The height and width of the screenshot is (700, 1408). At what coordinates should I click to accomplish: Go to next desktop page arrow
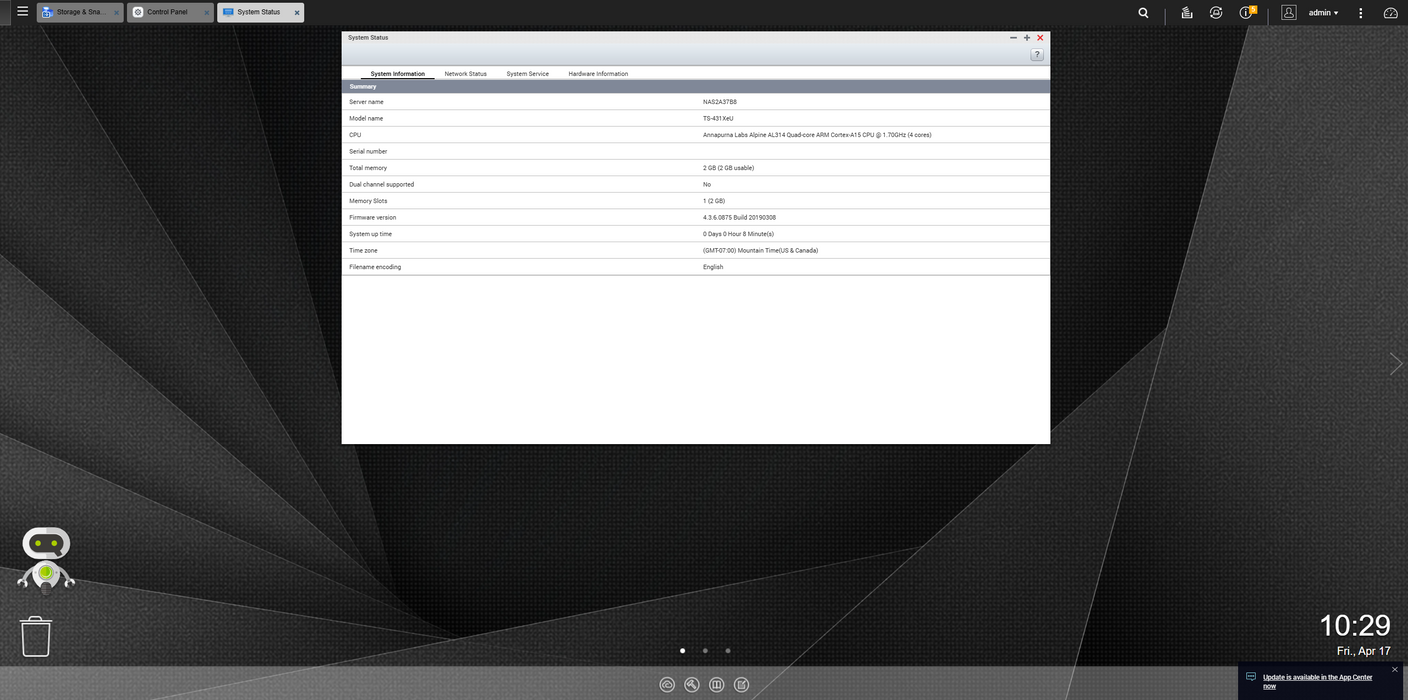click(x=1396, y=363)
